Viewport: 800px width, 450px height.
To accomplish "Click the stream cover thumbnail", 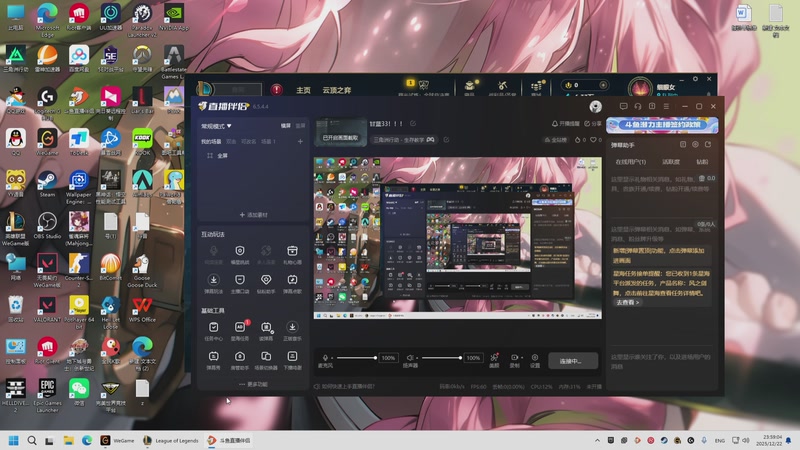I will [x=341, y=132].
